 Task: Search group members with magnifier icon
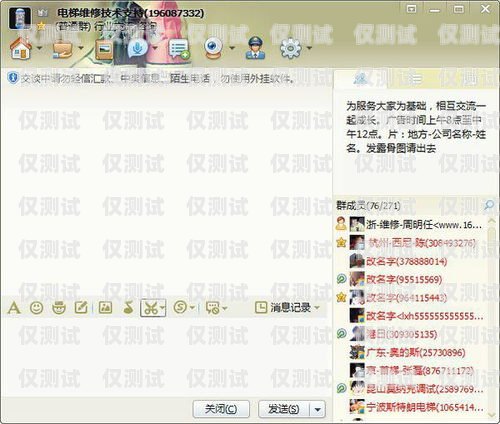pyautogui.click(x=489, y=205)
